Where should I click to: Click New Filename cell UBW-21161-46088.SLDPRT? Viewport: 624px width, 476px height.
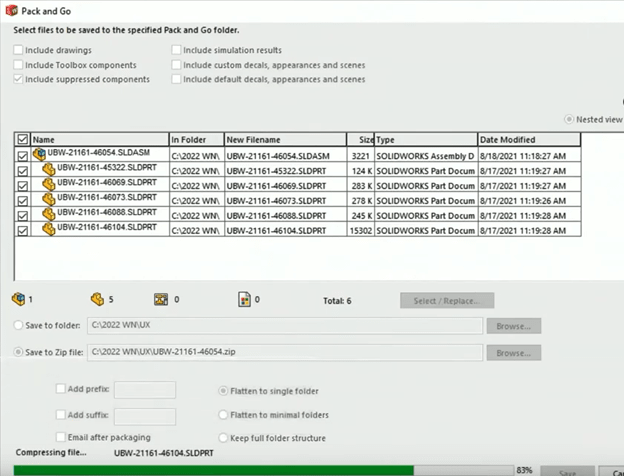click(285, 216)
